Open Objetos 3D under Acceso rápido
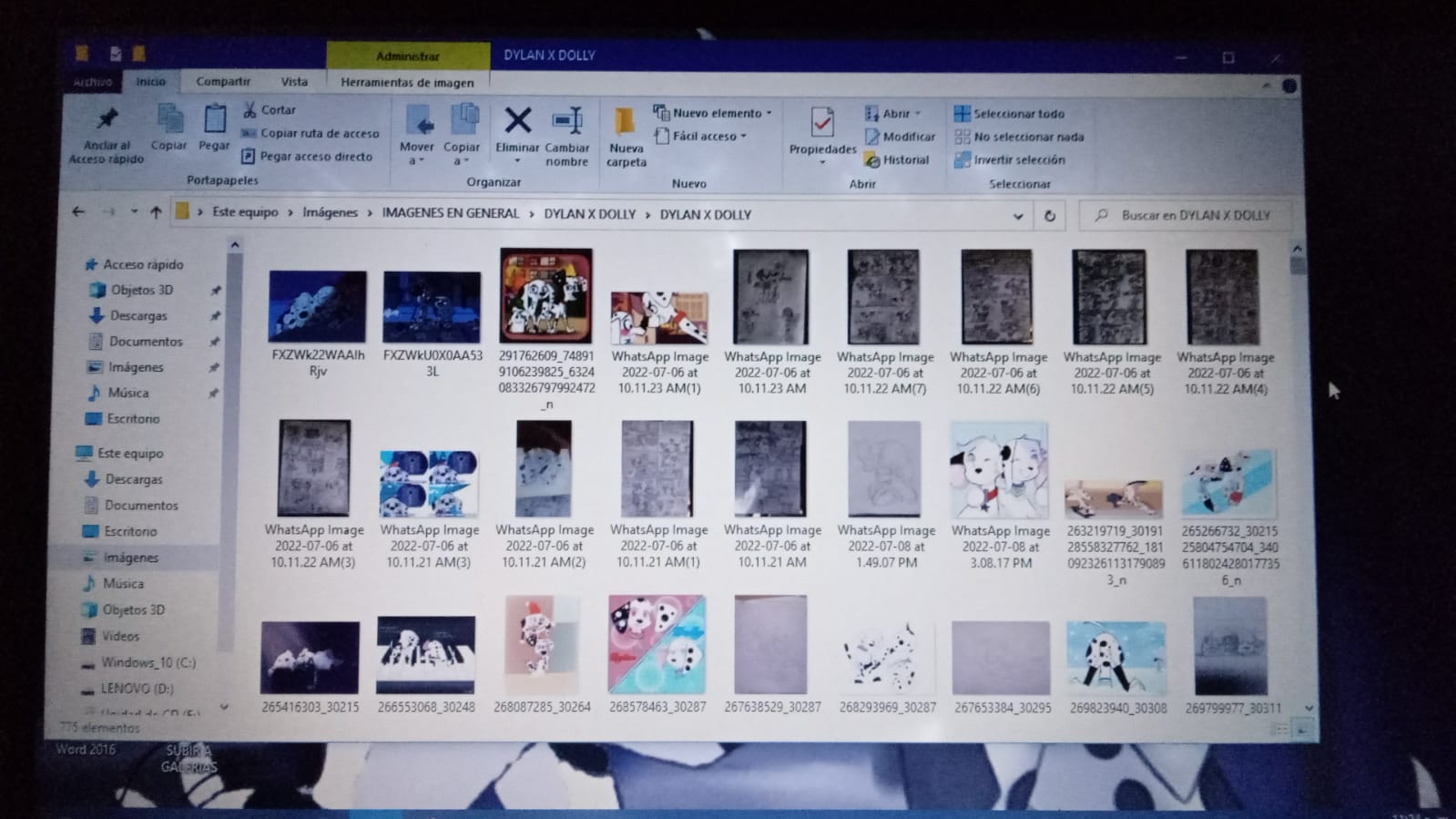The image size is (1456, 819). [x=132, y=290]
